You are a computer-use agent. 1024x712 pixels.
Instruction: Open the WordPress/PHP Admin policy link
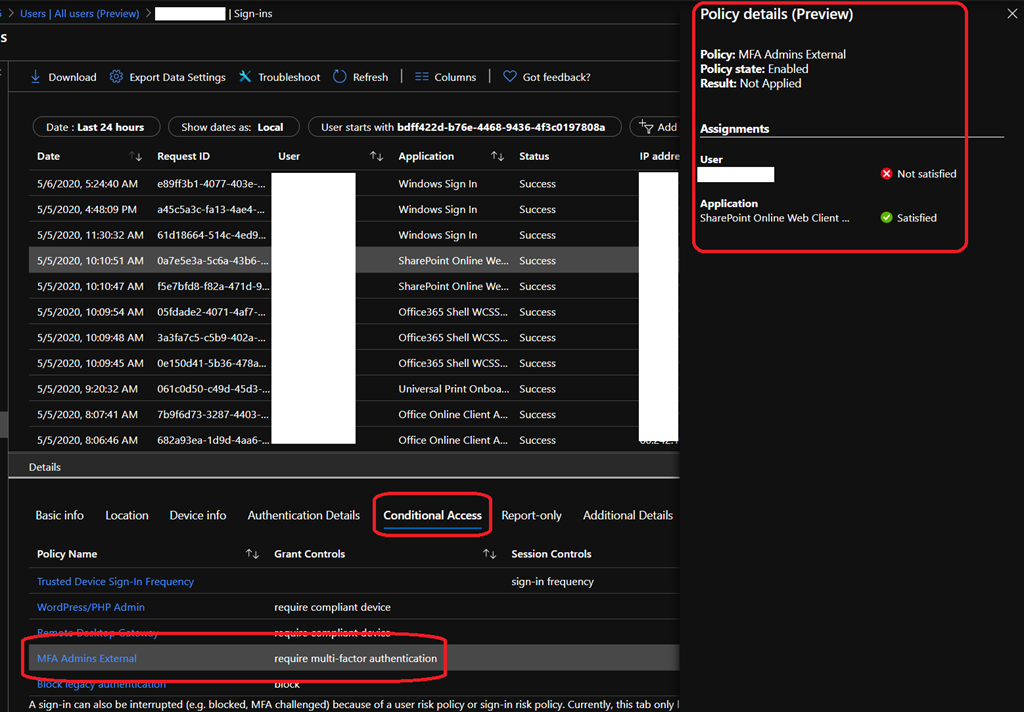pyautogui.click(x=90, y=607)
